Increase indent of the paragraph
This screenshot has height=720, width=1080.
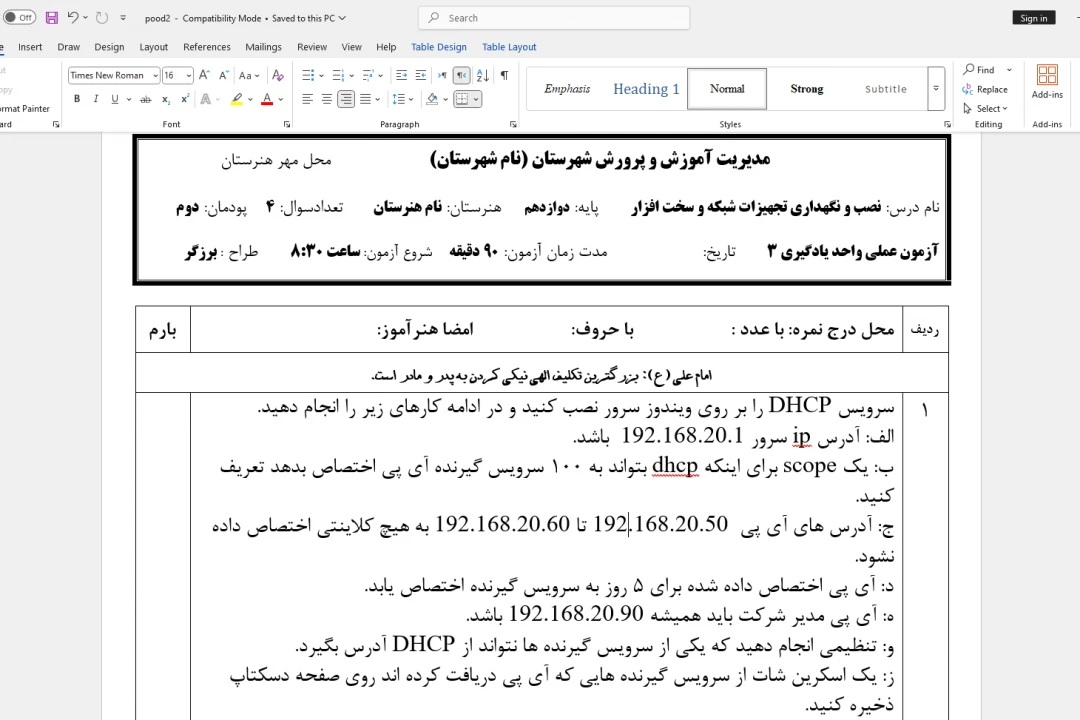click(421, 75)
